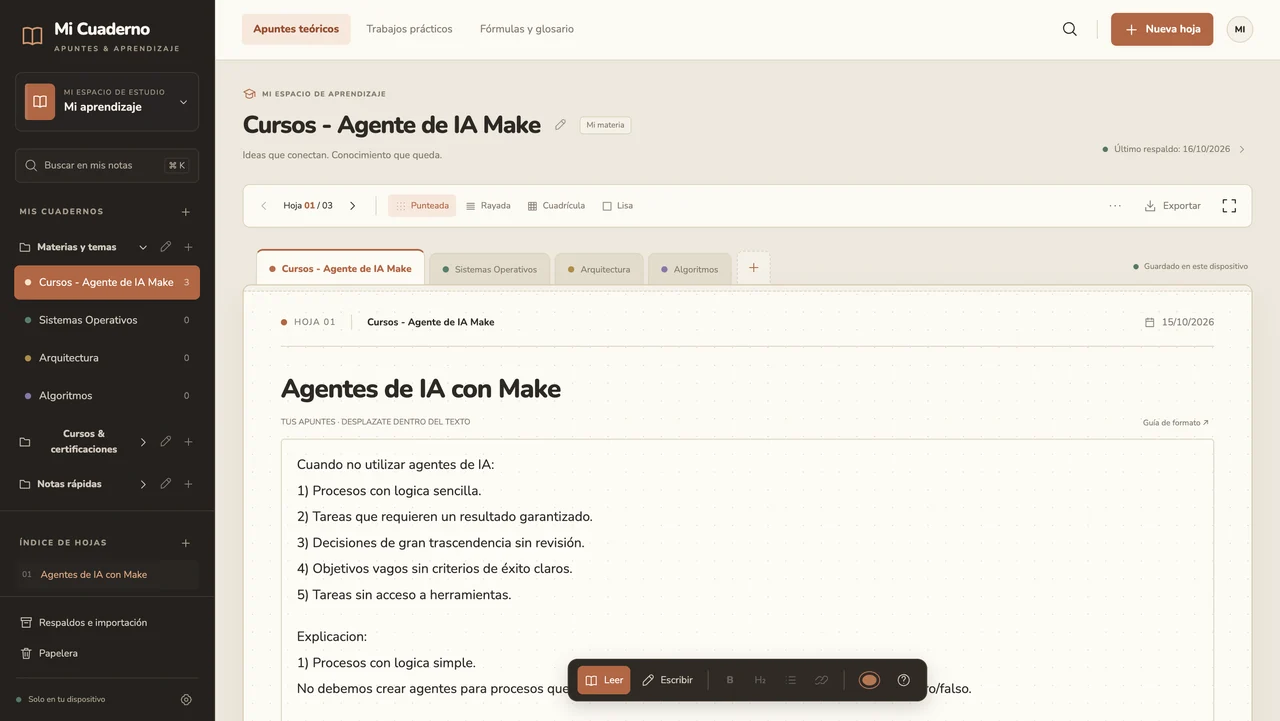
Task: Add a new sheet in Índice de hojas
Action: (185, 543)
